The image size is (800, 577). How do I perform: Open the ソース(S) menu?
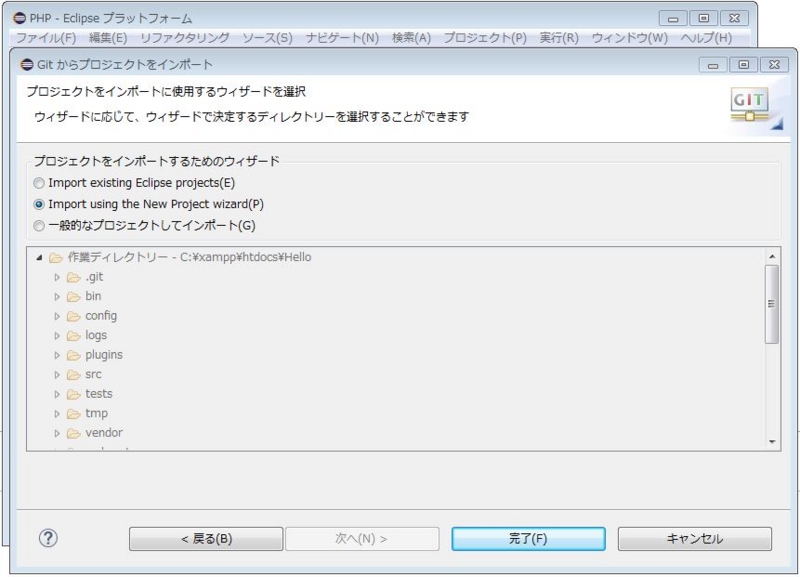[267, 38]
